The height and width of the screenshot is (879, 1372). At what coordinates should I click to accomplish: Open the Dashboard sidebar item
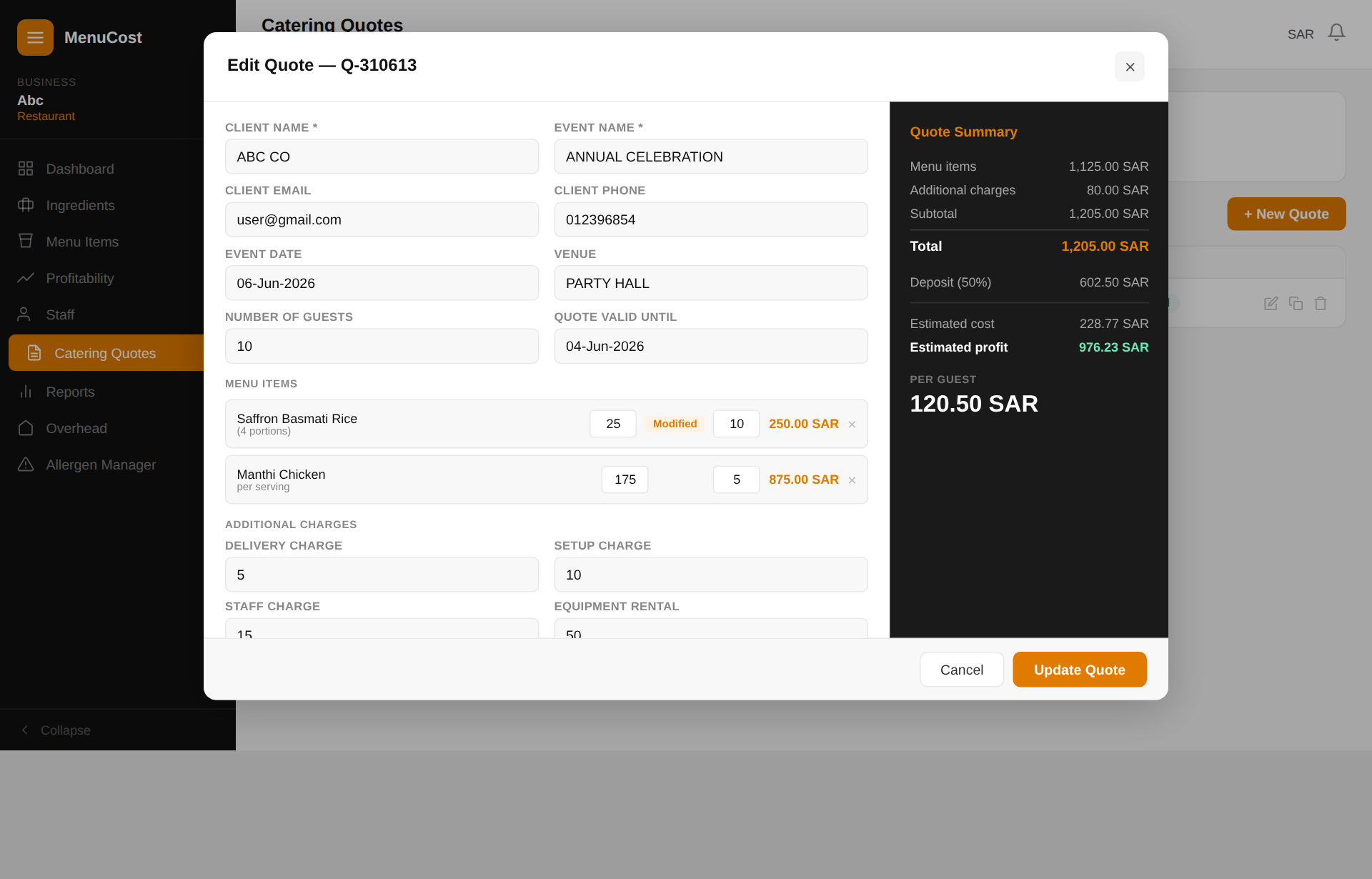click(79, 169)
